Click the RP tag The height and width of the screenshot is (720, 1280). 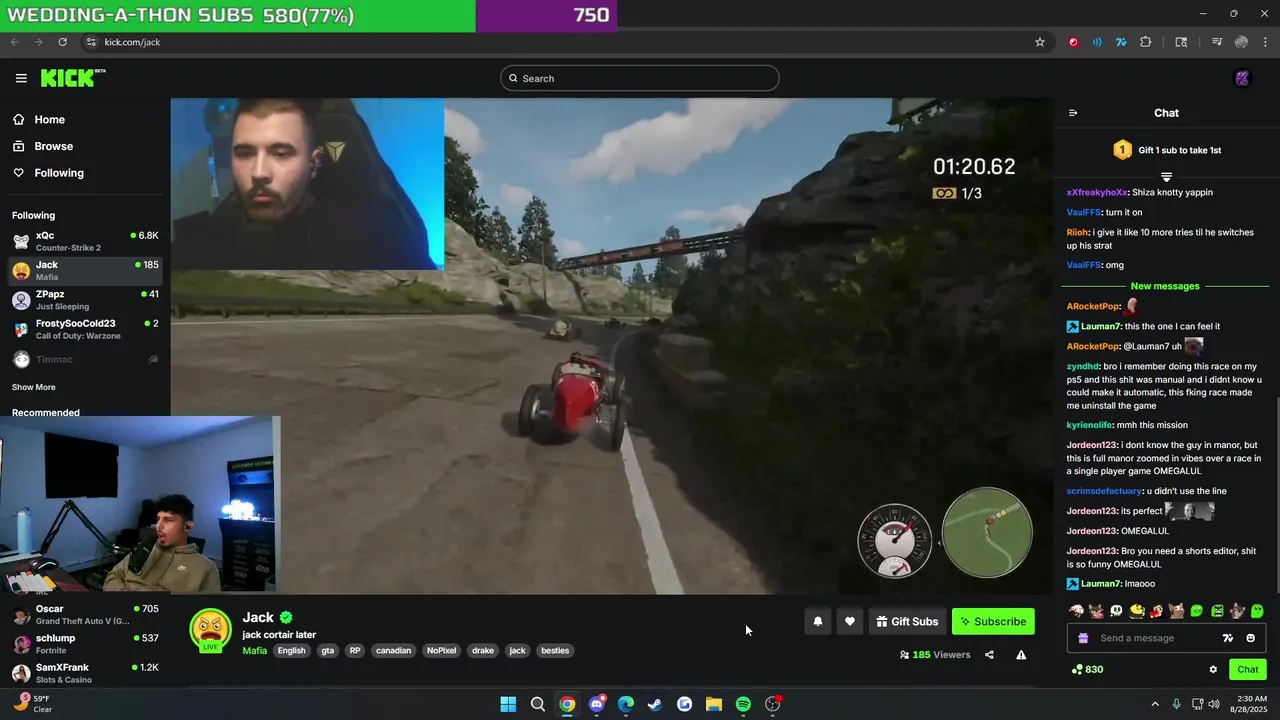click(355, 651)
